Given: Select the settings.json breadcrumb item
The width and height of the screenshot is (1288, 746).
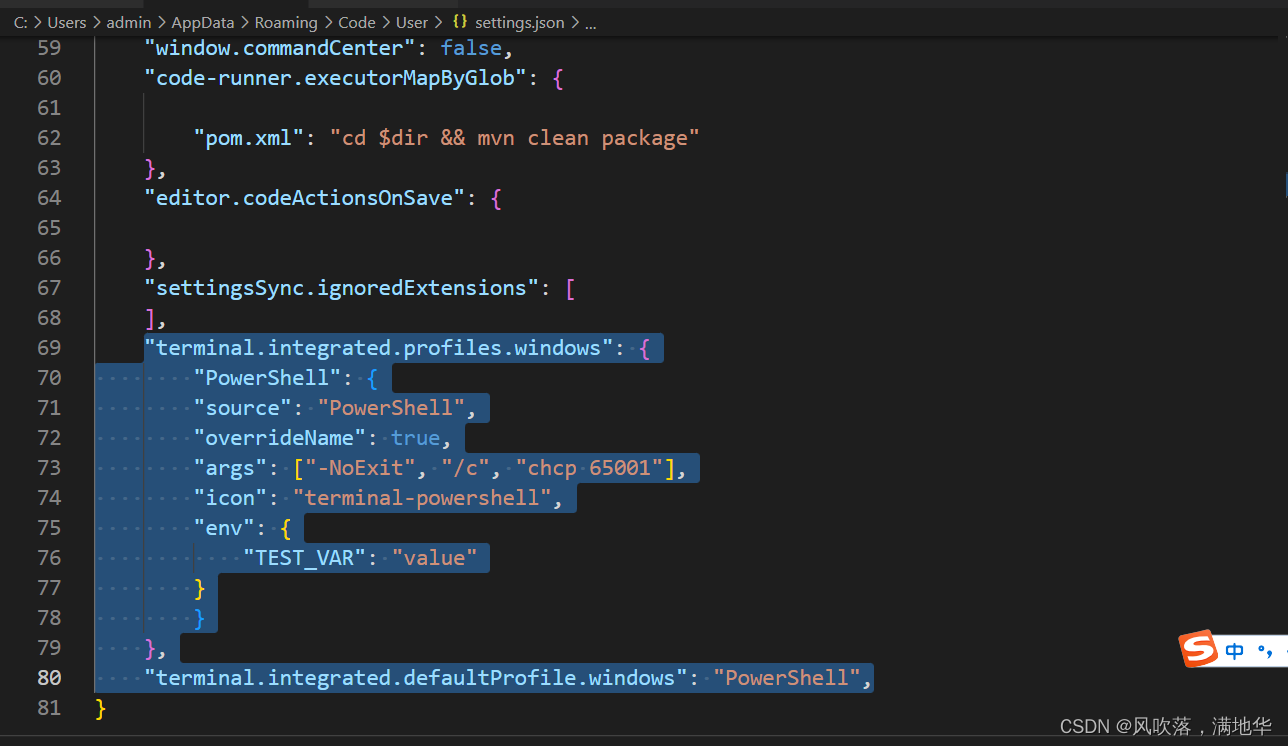Looking at the screenshot, I should 519,22.
